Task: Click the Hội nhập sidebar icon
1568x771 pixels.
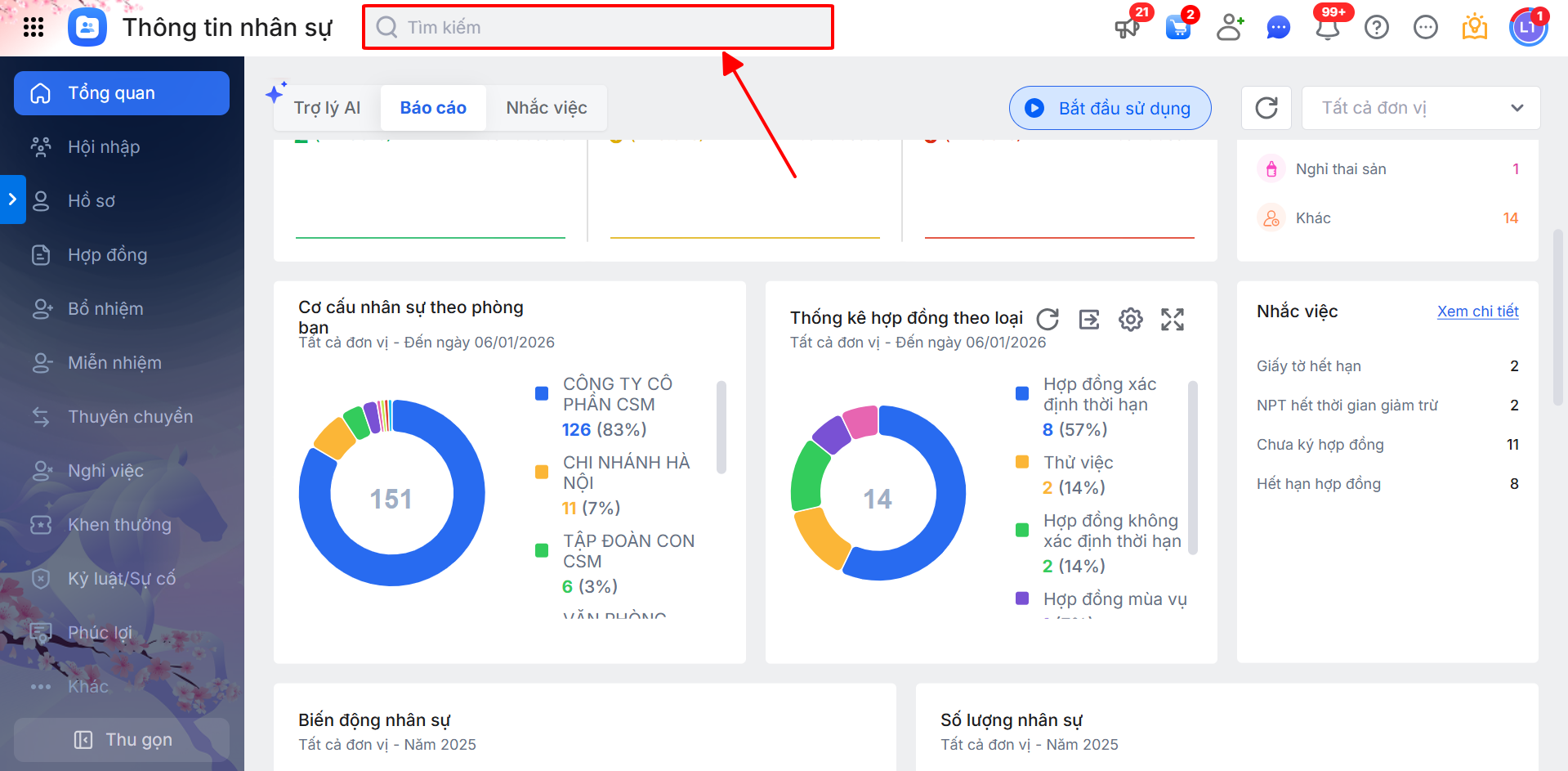Action: [41, 147]
